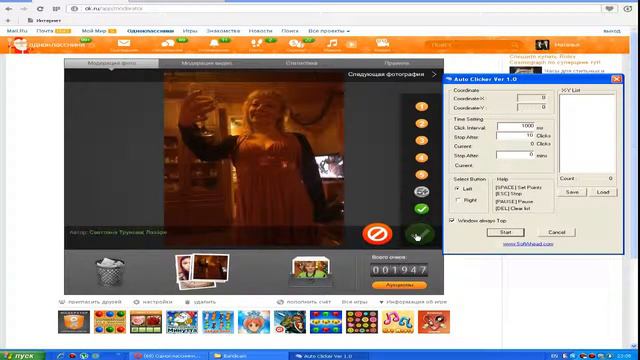Open the notifications bell icon

(x=214, y=44)
